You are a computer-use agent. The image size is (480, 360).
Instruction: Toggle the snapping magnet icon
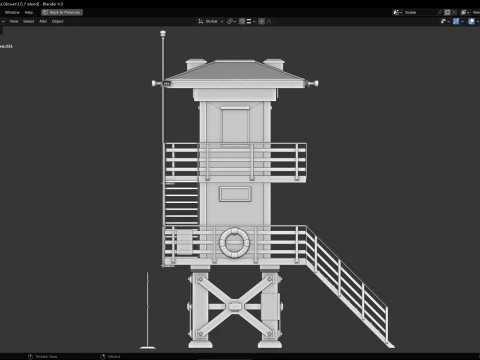click(x=242, y=21)
